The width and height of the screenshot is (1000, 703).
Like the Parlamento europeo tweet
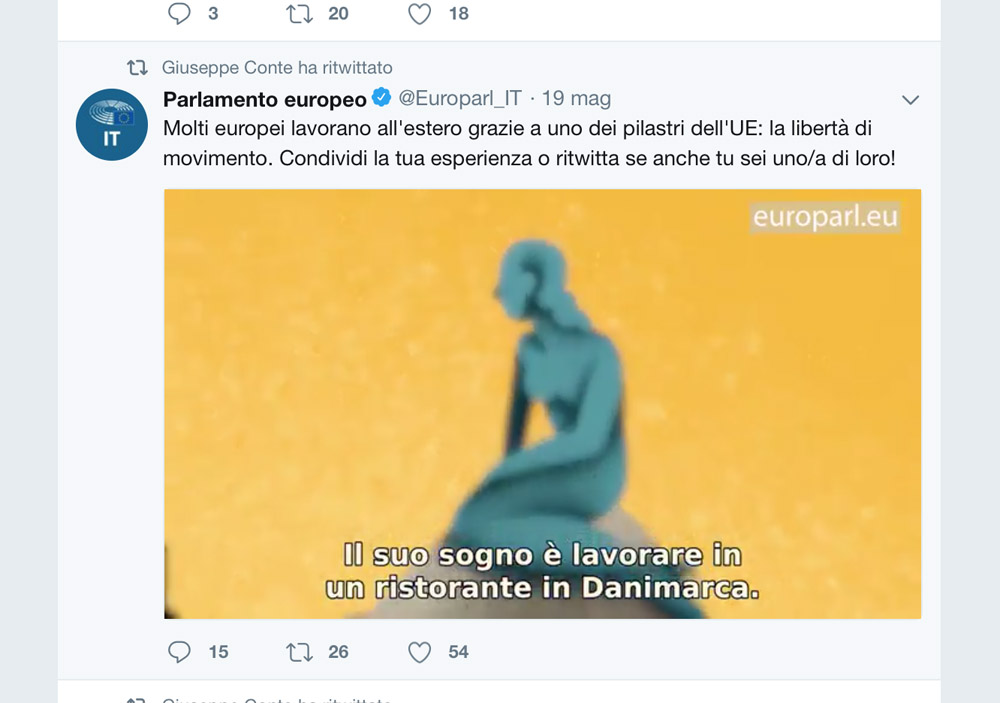click(419, 652)
